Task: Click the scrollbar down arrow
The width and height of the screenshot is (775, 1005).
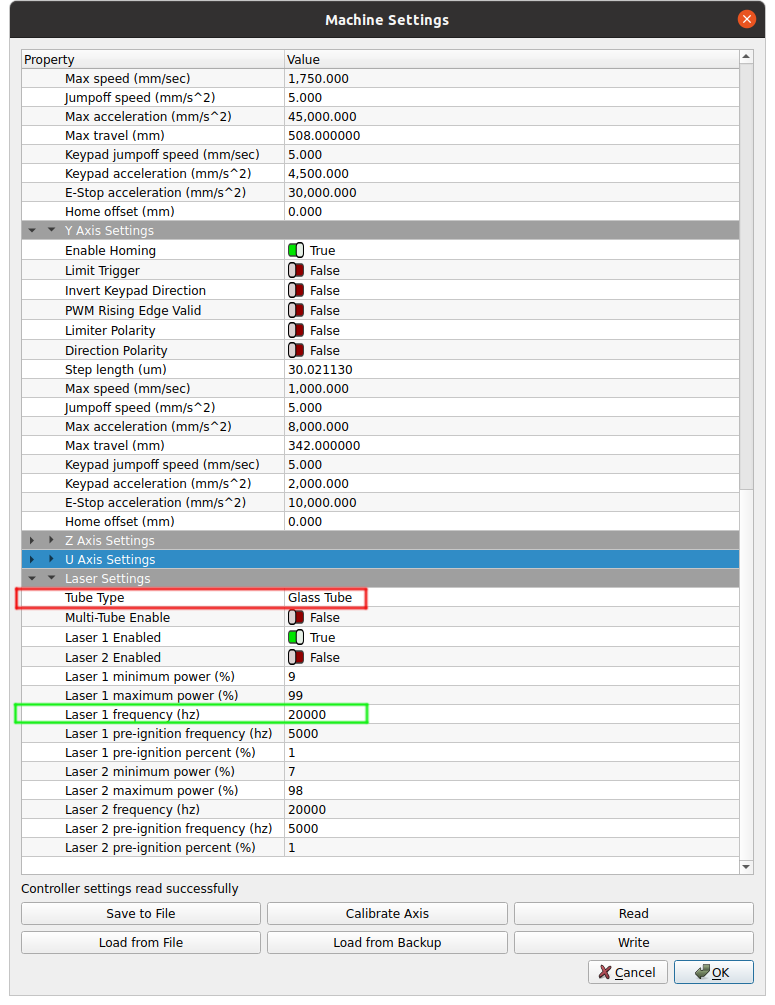Action: tap(746, 866)
